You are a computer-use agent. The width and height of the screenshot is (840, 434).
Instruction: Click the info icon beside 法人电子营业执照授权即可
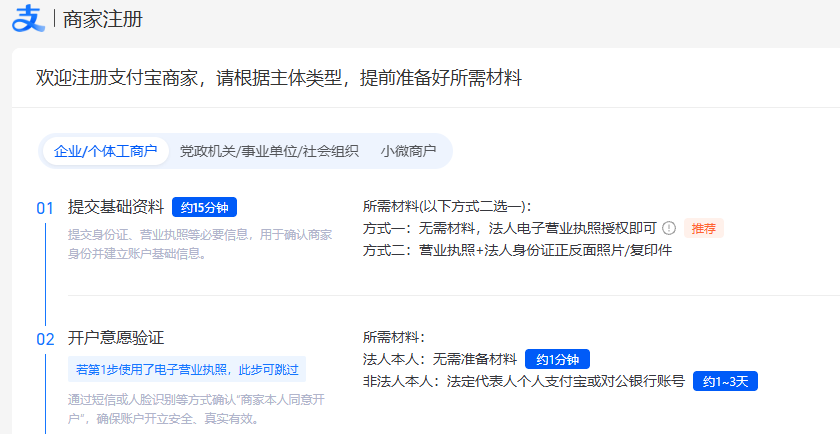tap(669, 228)
